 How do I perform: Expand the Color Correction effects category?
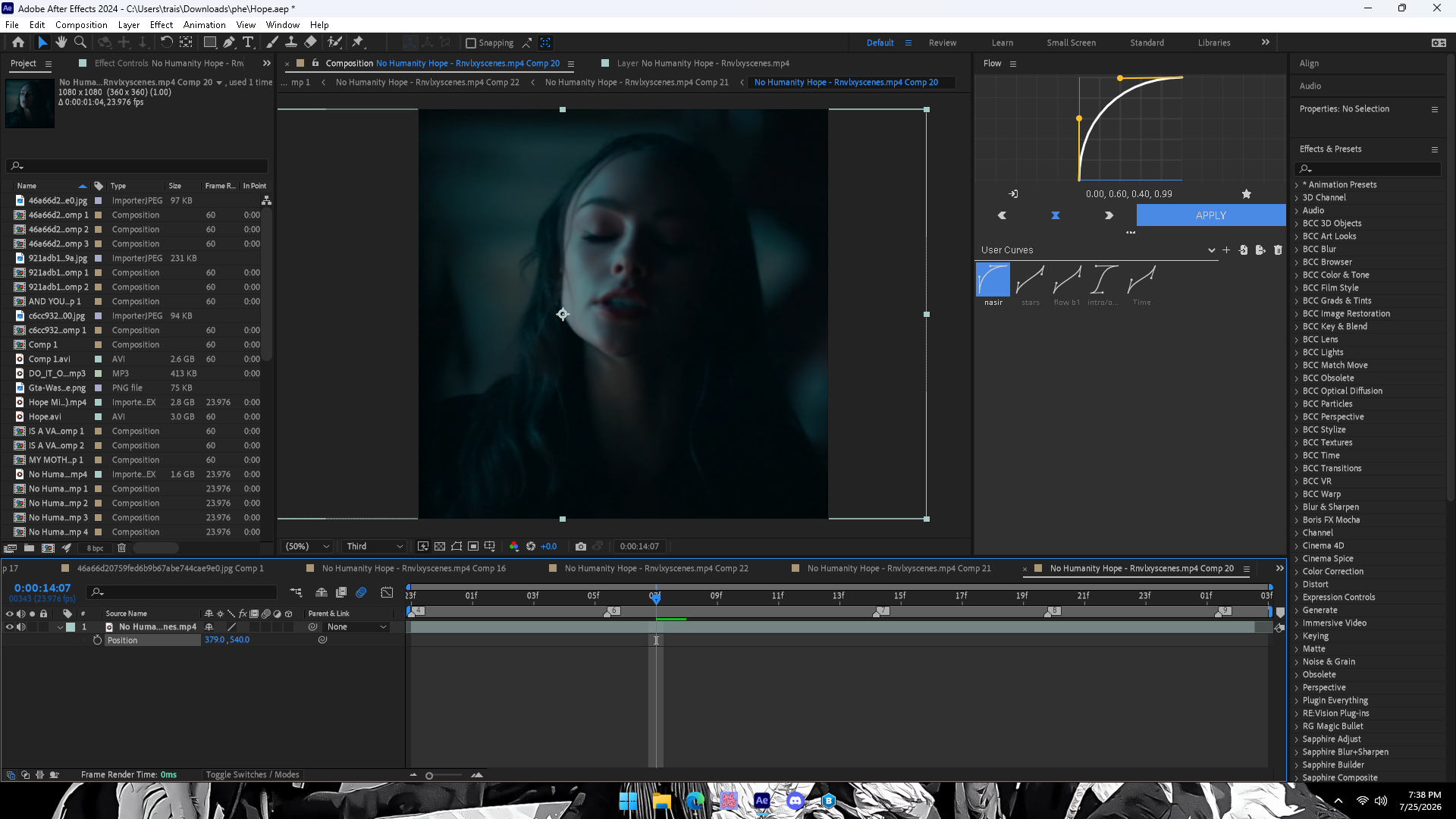click(x=1296, y=572)
